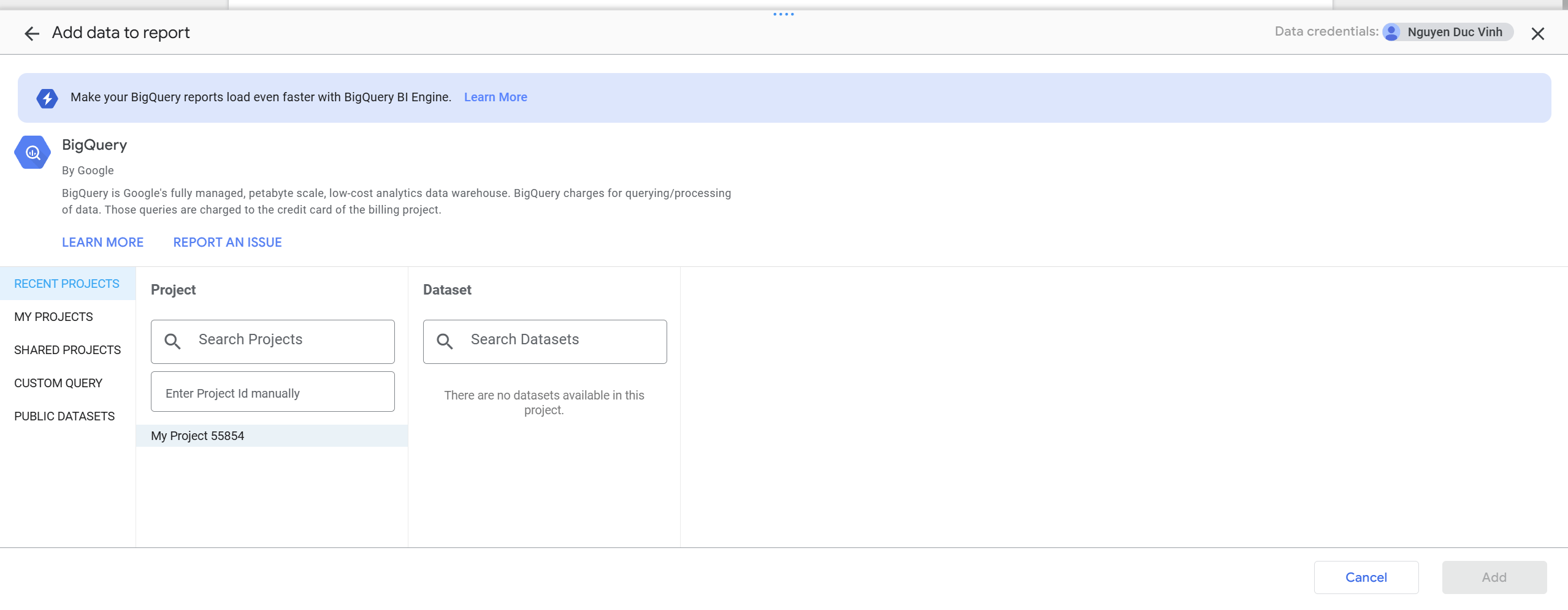1568x610 pixels.
Task: Go to the PUBLIC DATASETS tab
Action: tap(67, 416)
